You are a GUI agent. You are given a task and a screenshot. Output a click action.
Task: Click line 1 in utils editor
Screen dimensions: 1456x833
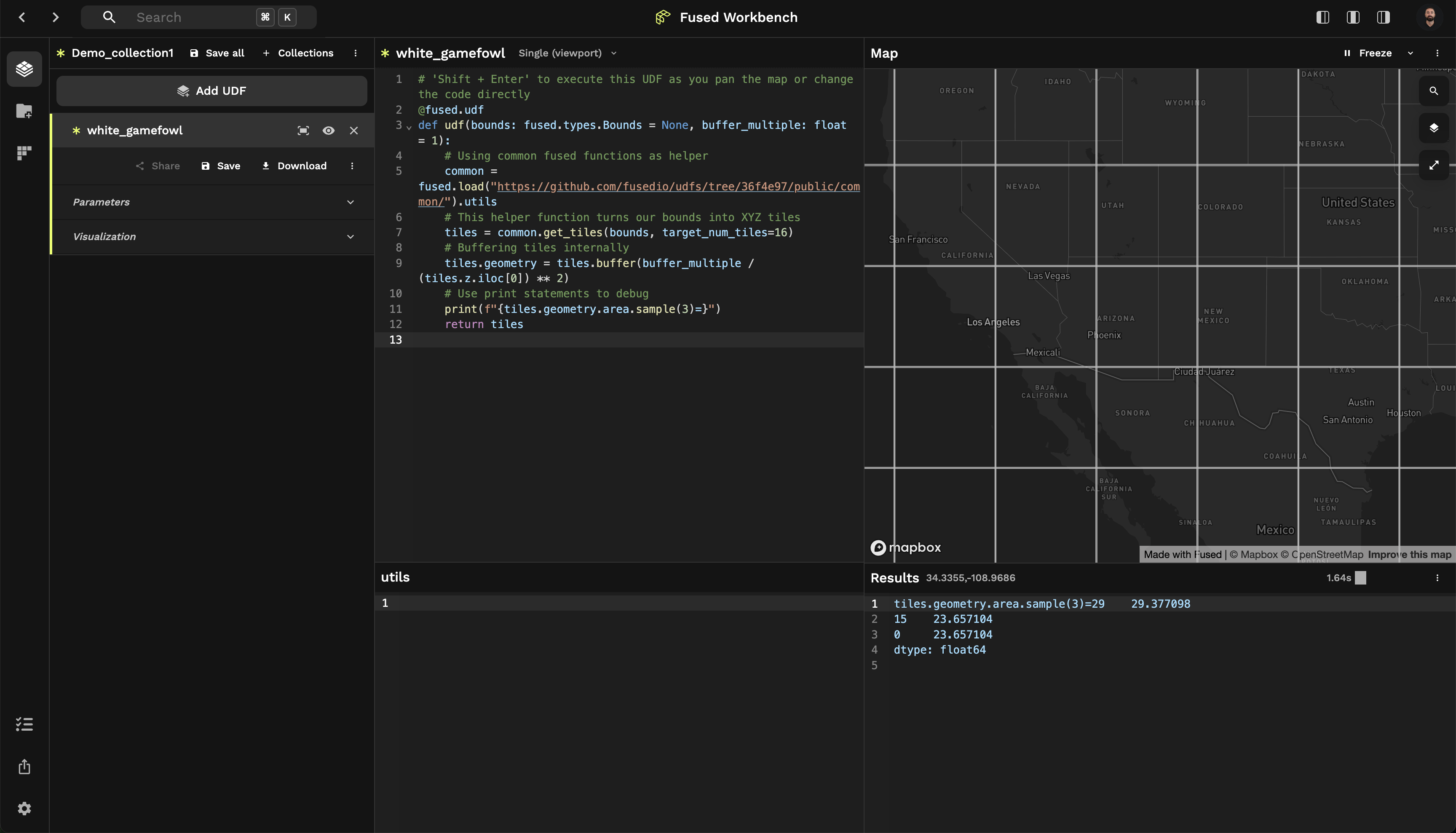tap(619, 603)
